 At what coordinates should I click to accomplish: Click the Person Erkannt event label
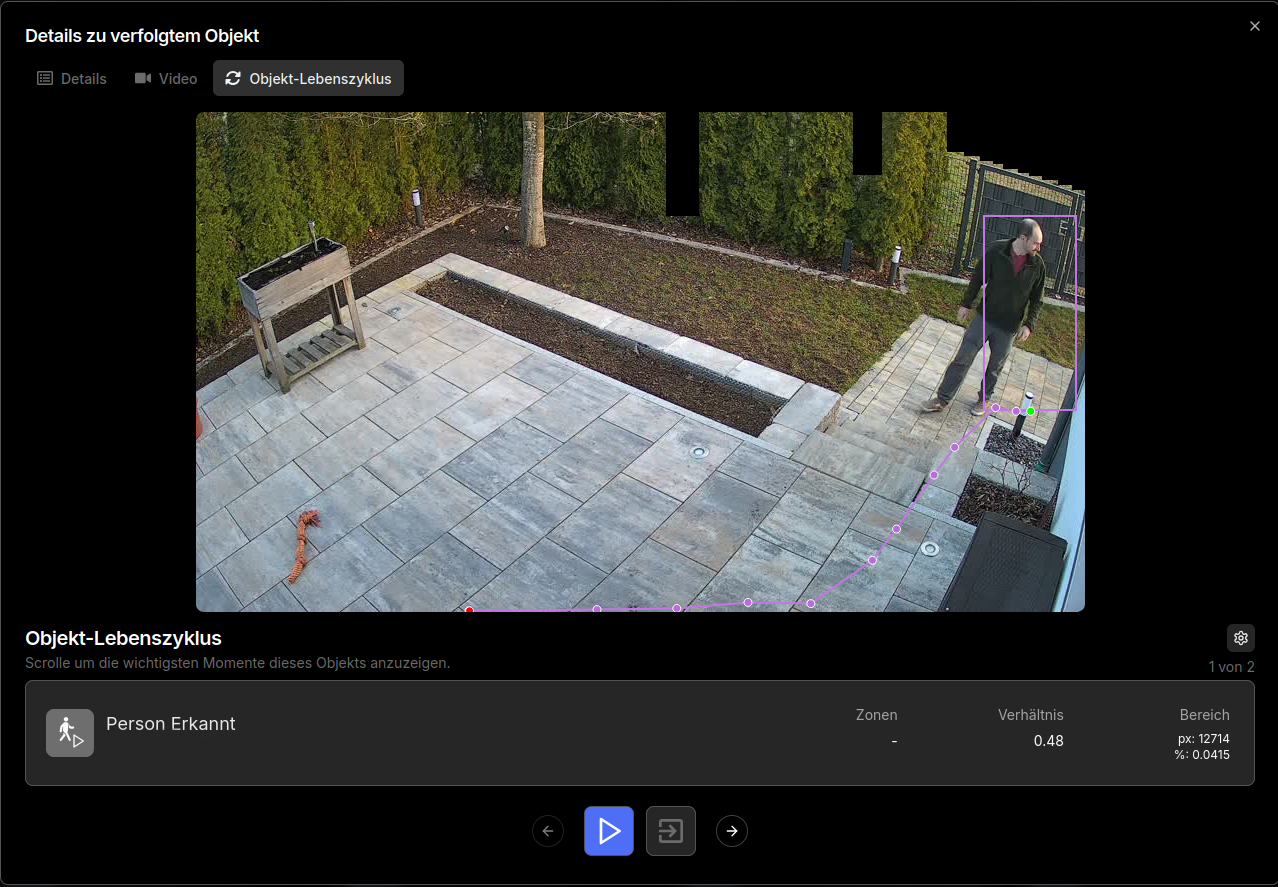tap(171, 724)
